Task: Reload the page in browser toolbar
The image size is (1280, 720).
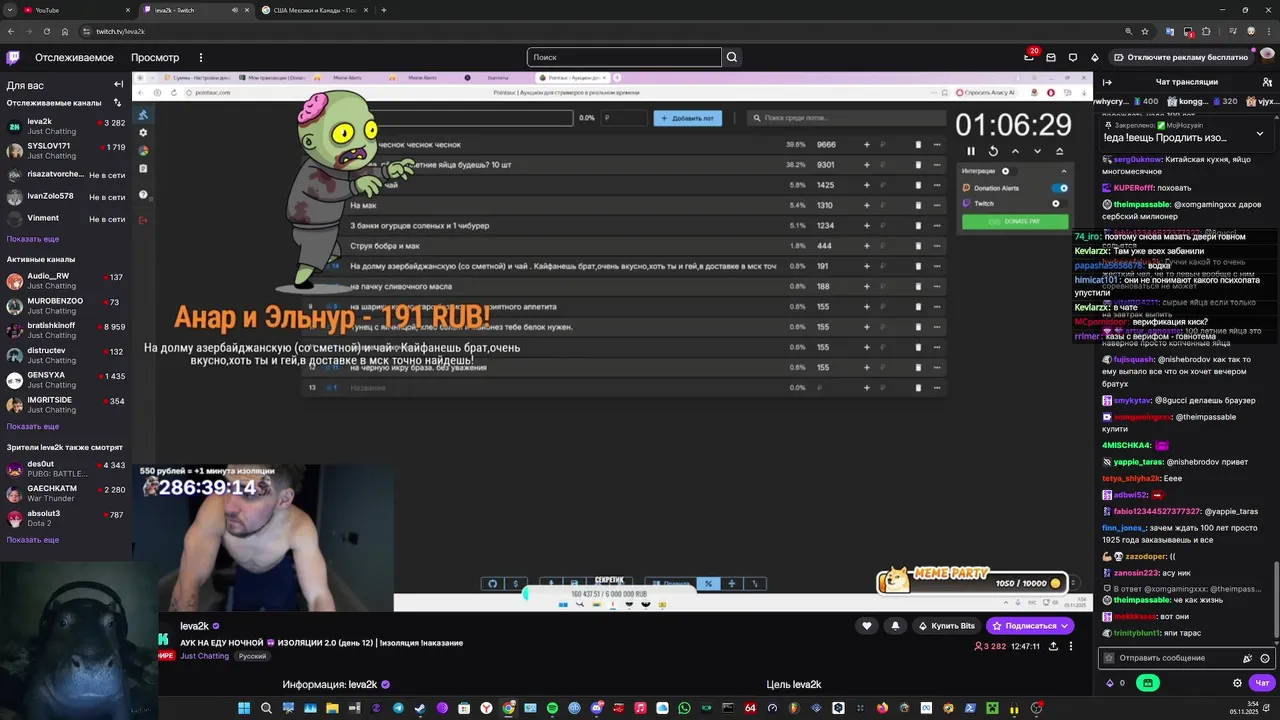Action: click(x=48, y=31)
